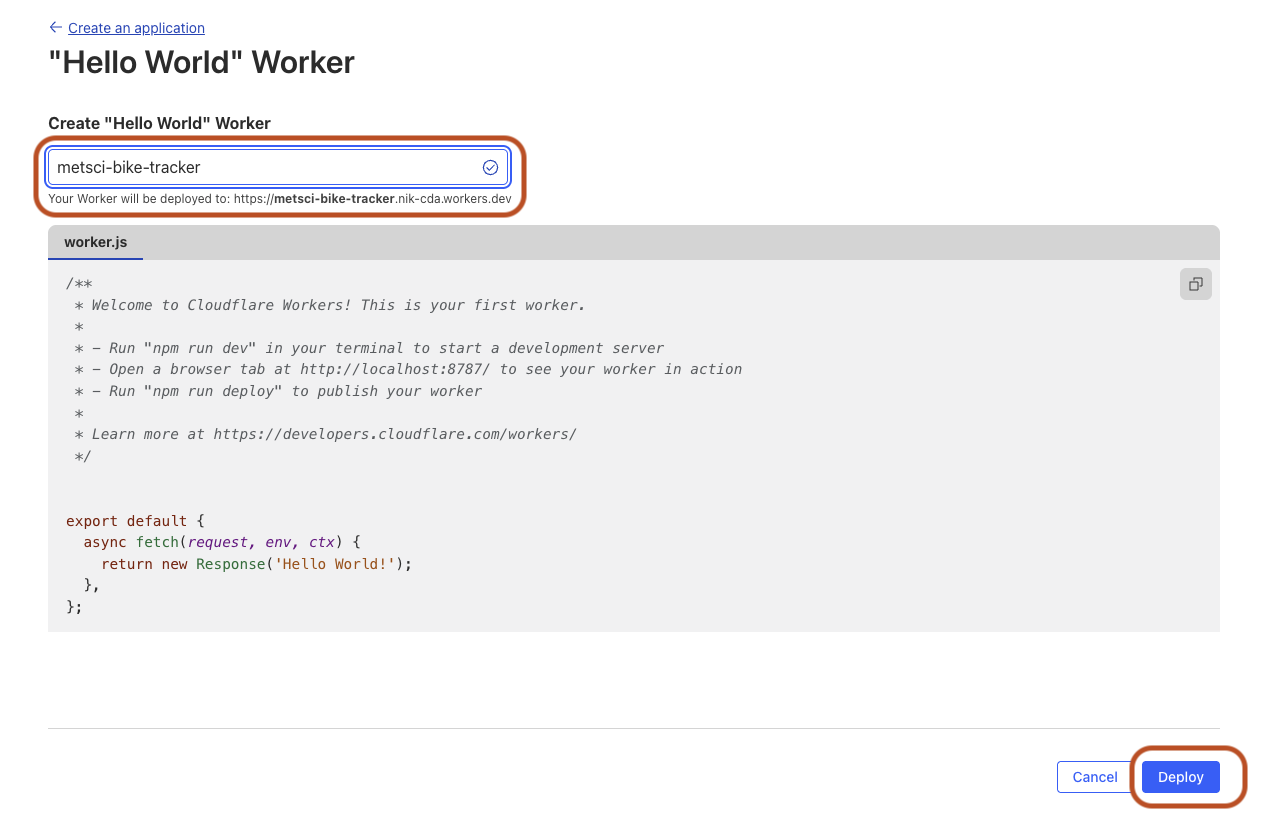
Task: Click the developers.cloudflare.com/workers URL in code
Action: click(x=394, y=434)
